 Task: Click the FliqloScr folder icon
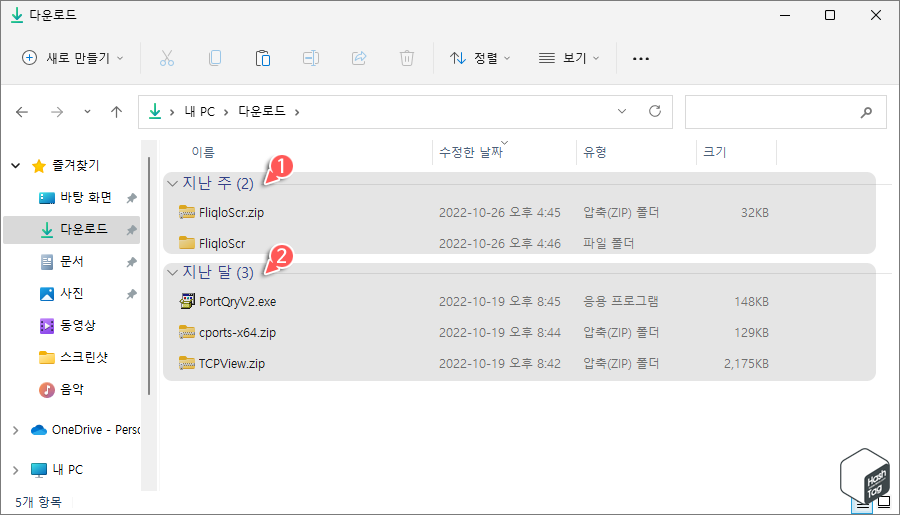(187, 243)
